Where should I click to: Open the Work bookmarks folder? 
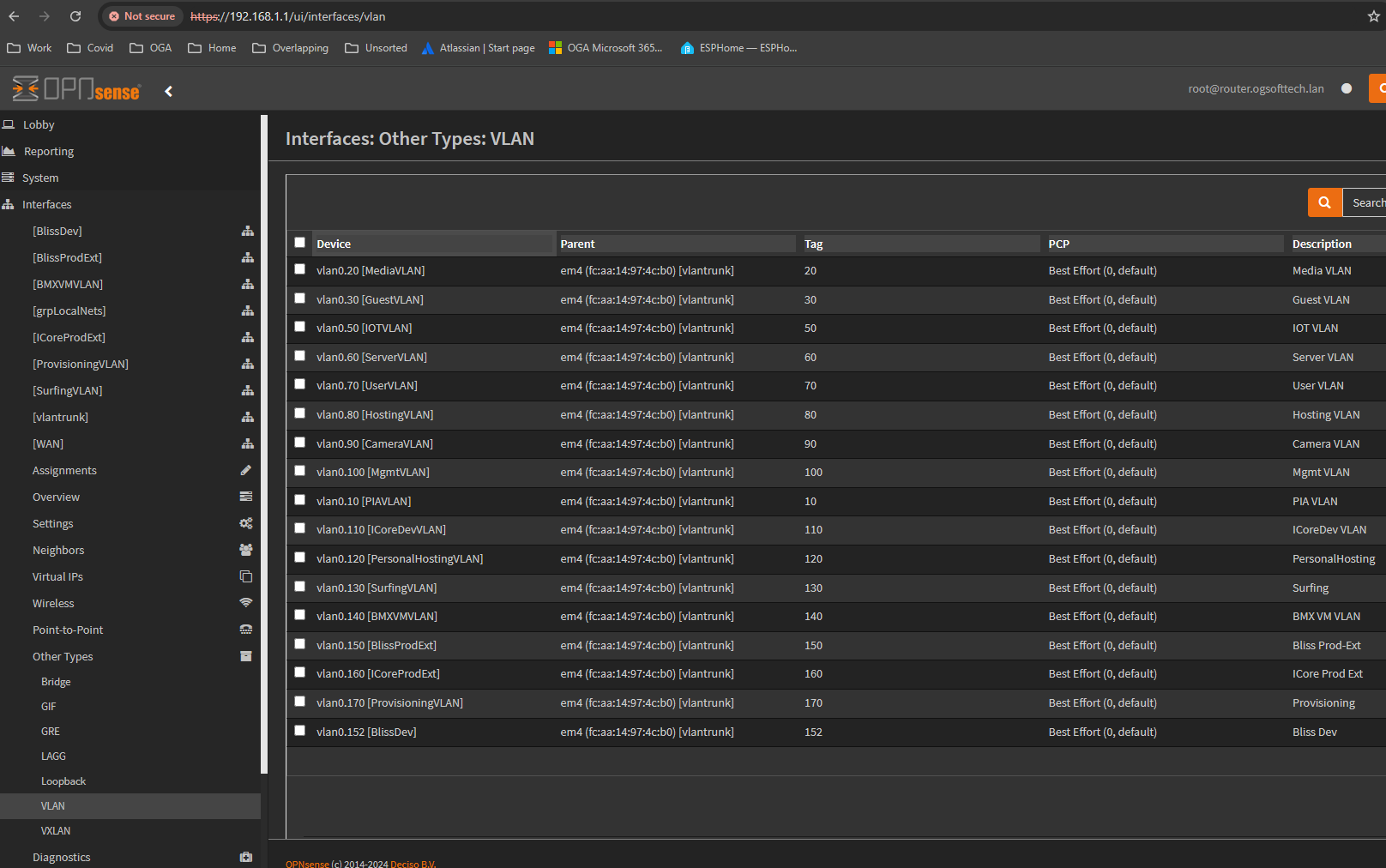pos(29,48)
